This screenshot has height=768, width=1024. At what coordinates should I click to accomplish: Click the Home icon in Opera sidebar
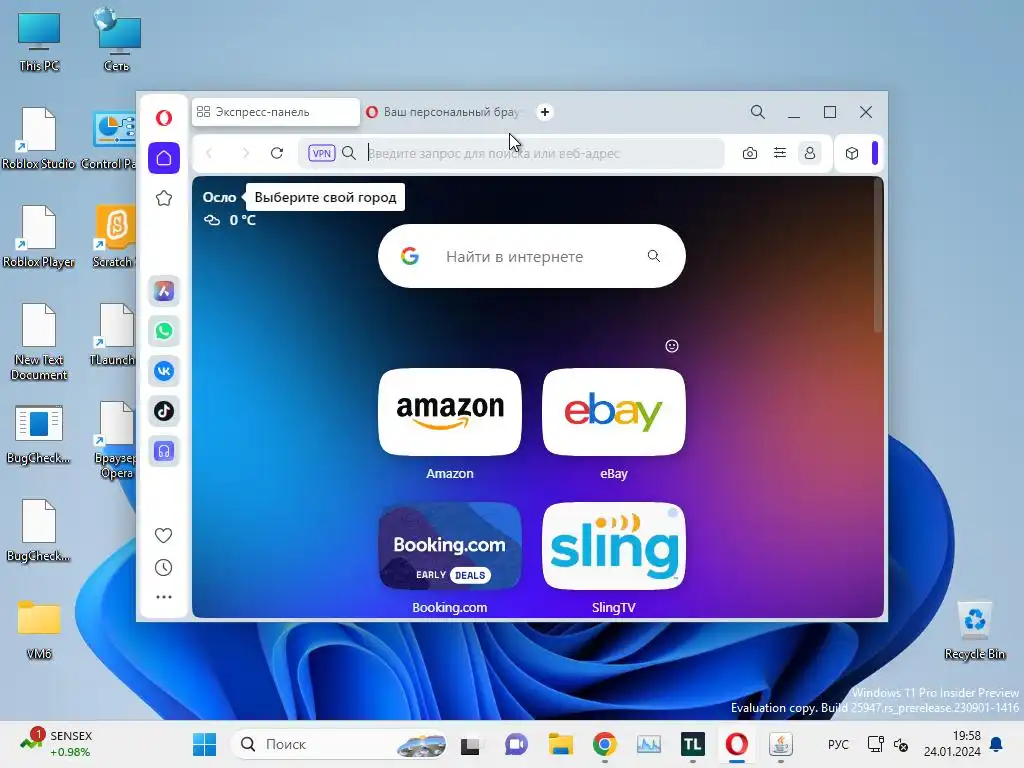[164, 158]
